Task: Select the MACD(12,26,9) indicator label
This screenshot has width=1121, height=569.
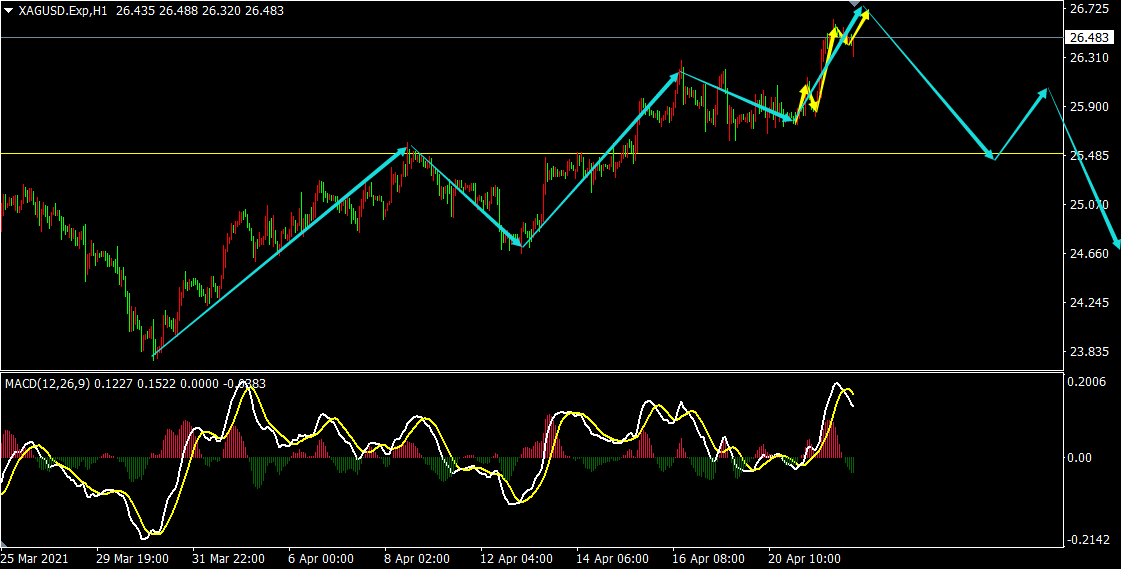Action: (x=49, y=383)
